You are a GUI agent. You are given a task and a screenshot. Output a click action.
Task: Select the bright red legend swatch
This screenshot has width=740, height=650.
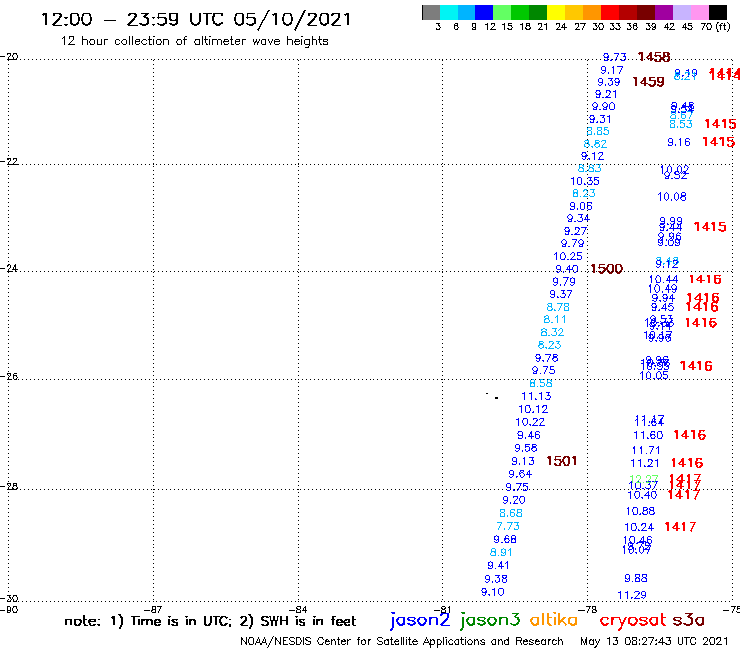610,12
